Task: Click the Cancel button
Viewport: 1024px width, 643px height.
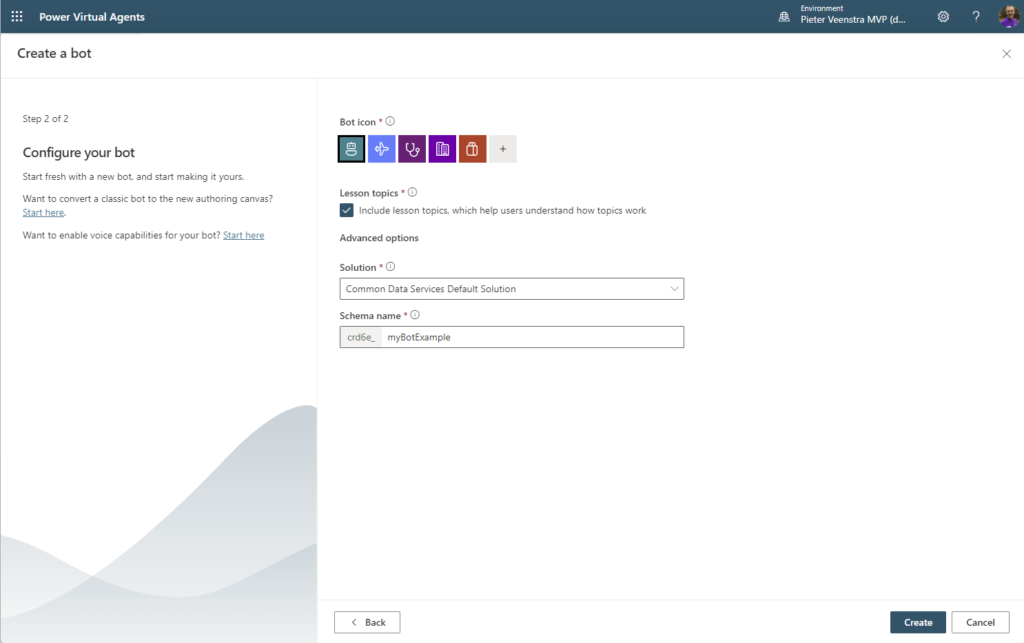Action: click(980, 622)
